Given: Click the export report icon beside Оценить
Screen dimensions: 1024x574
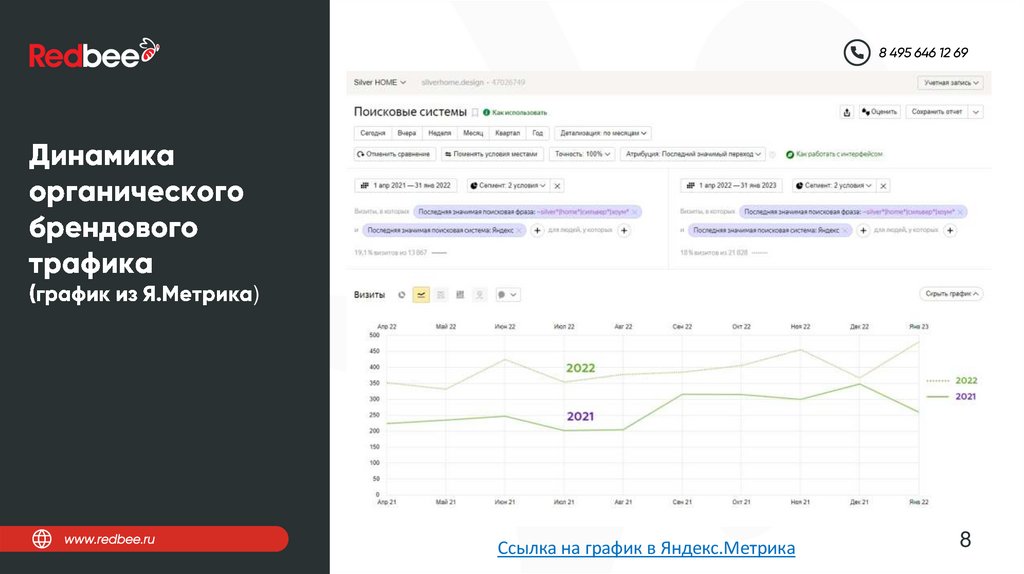Looking at the screenshot, I should tap(846, 112).
